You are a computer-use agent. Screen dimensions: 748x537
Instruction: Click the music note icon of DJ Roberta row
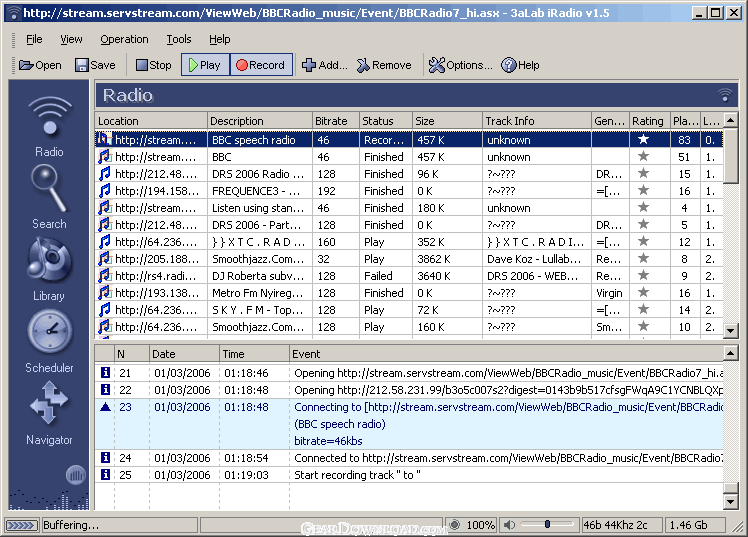(104, 275)
